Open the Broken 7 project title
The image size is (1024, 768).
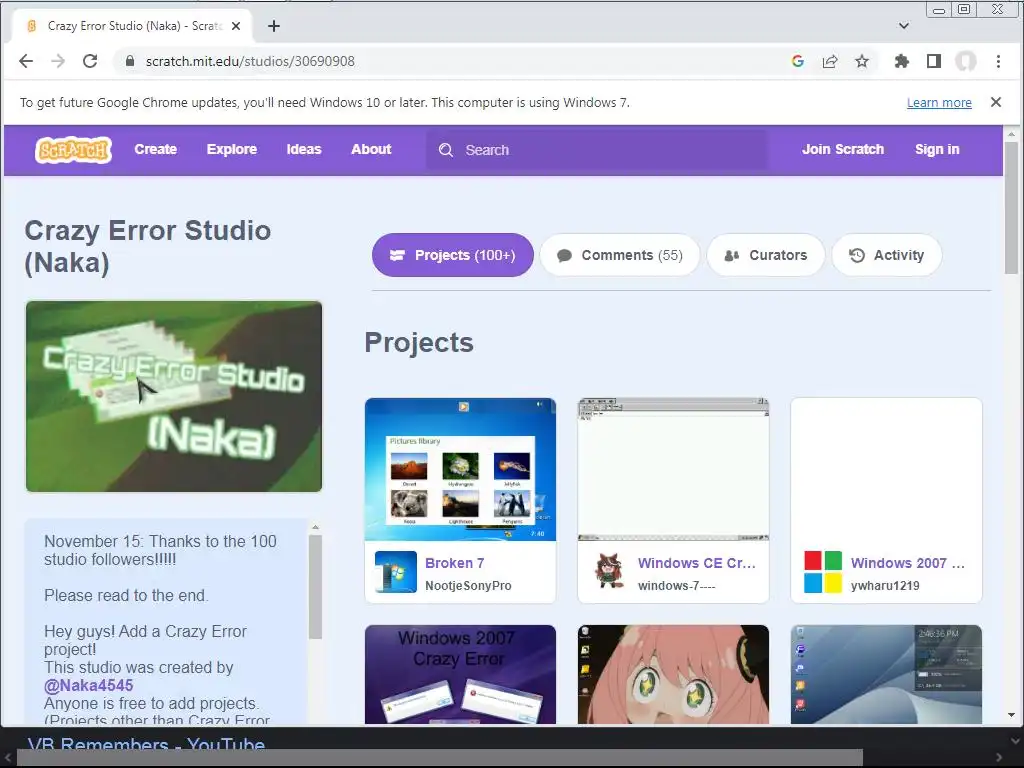click(x=455, y=563)
